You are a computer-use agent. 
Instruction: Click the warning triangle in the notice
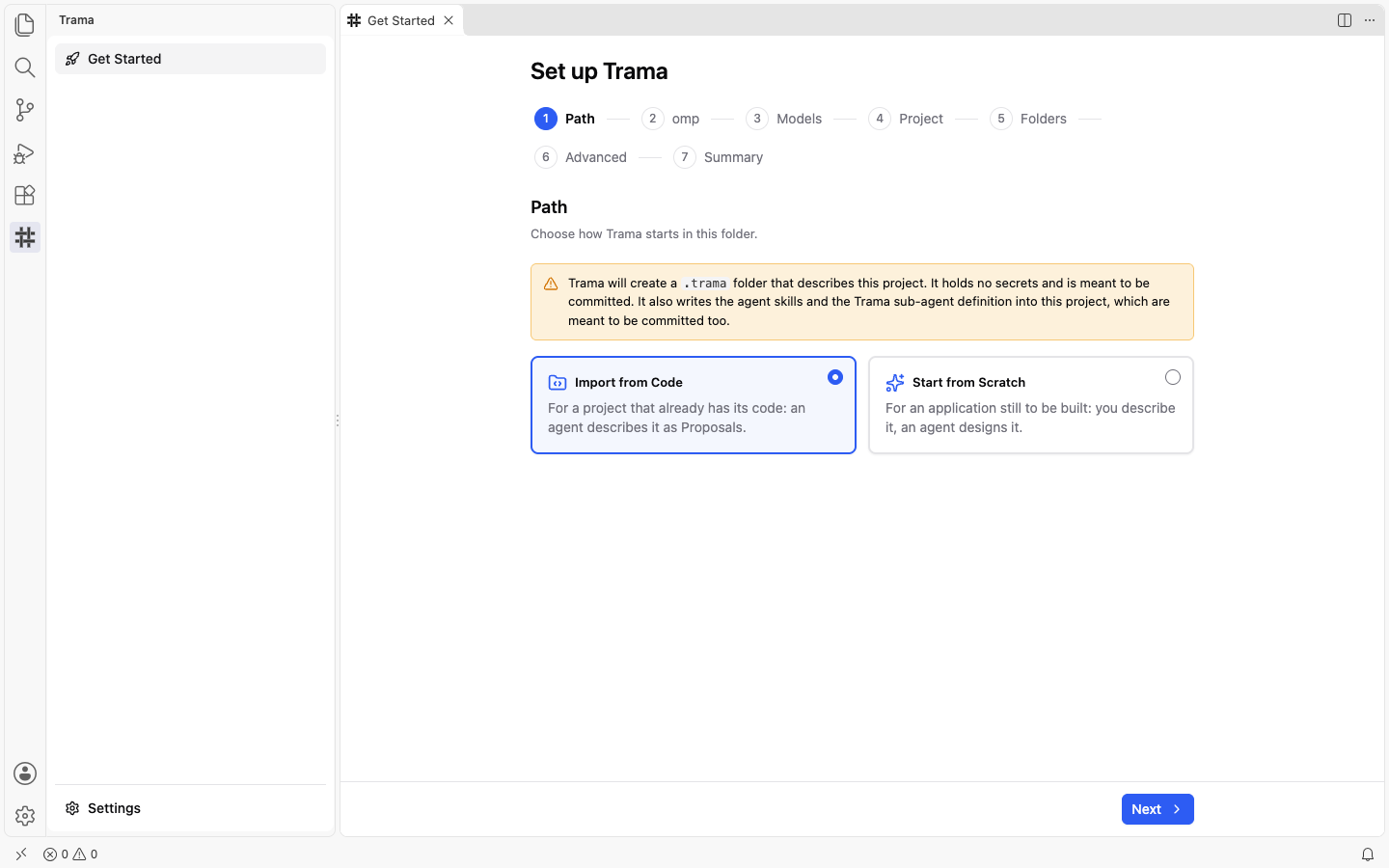click(x=551, y=284)
